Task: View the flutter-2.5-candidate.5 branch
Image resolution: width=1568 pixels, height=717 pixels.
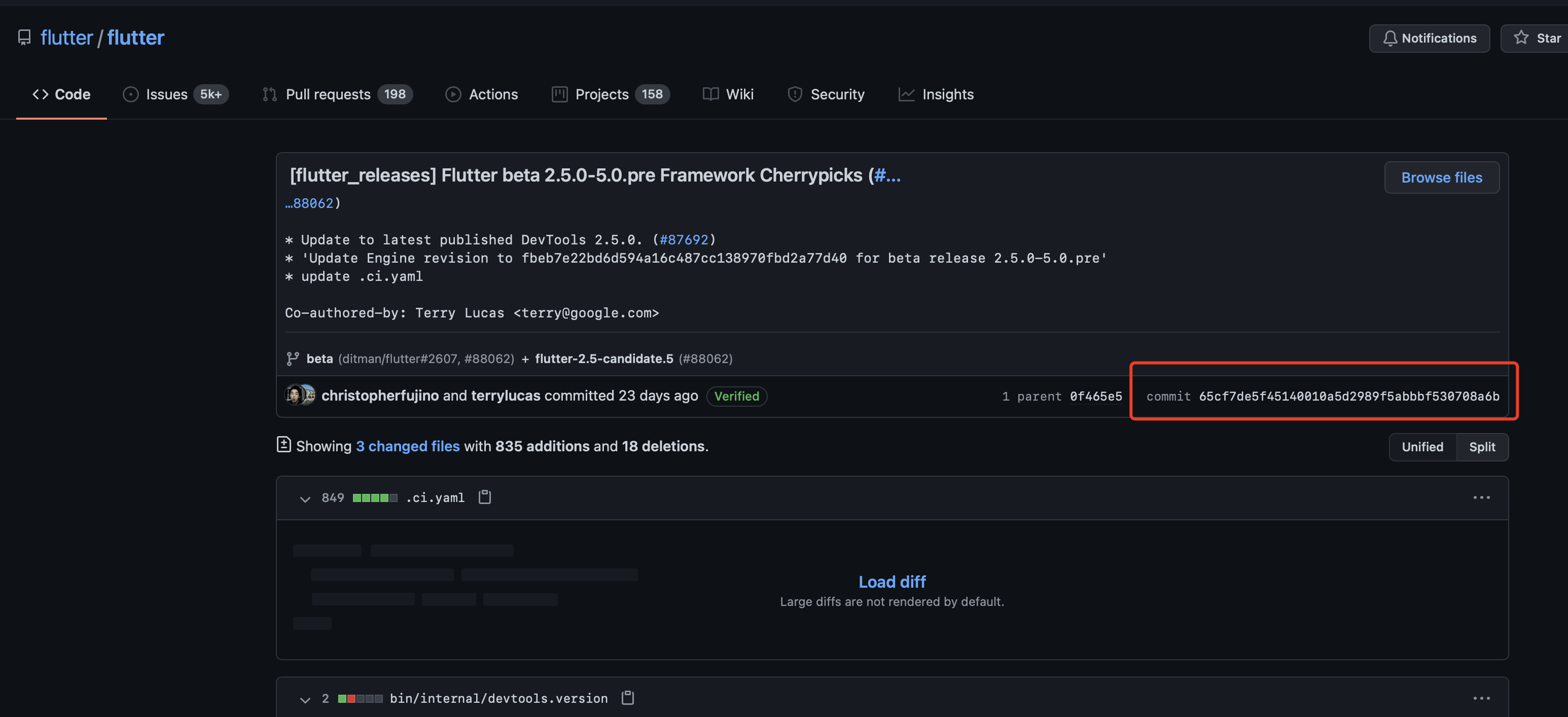Action: point(604,358)
